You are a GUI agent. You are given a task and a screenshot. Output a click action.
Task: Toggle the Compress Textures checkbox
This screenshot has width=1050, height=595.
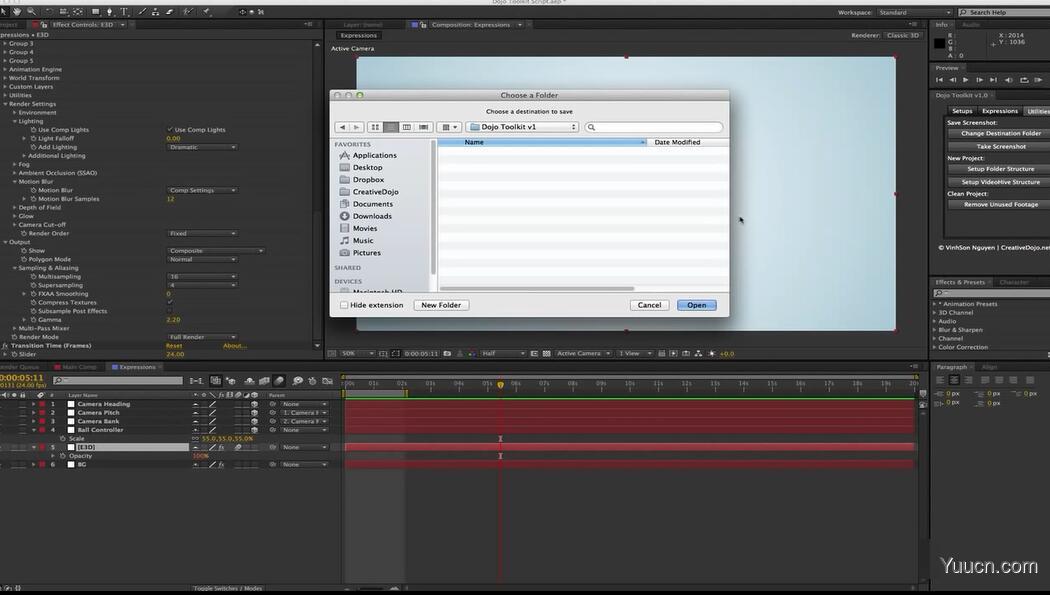[169, 303]
